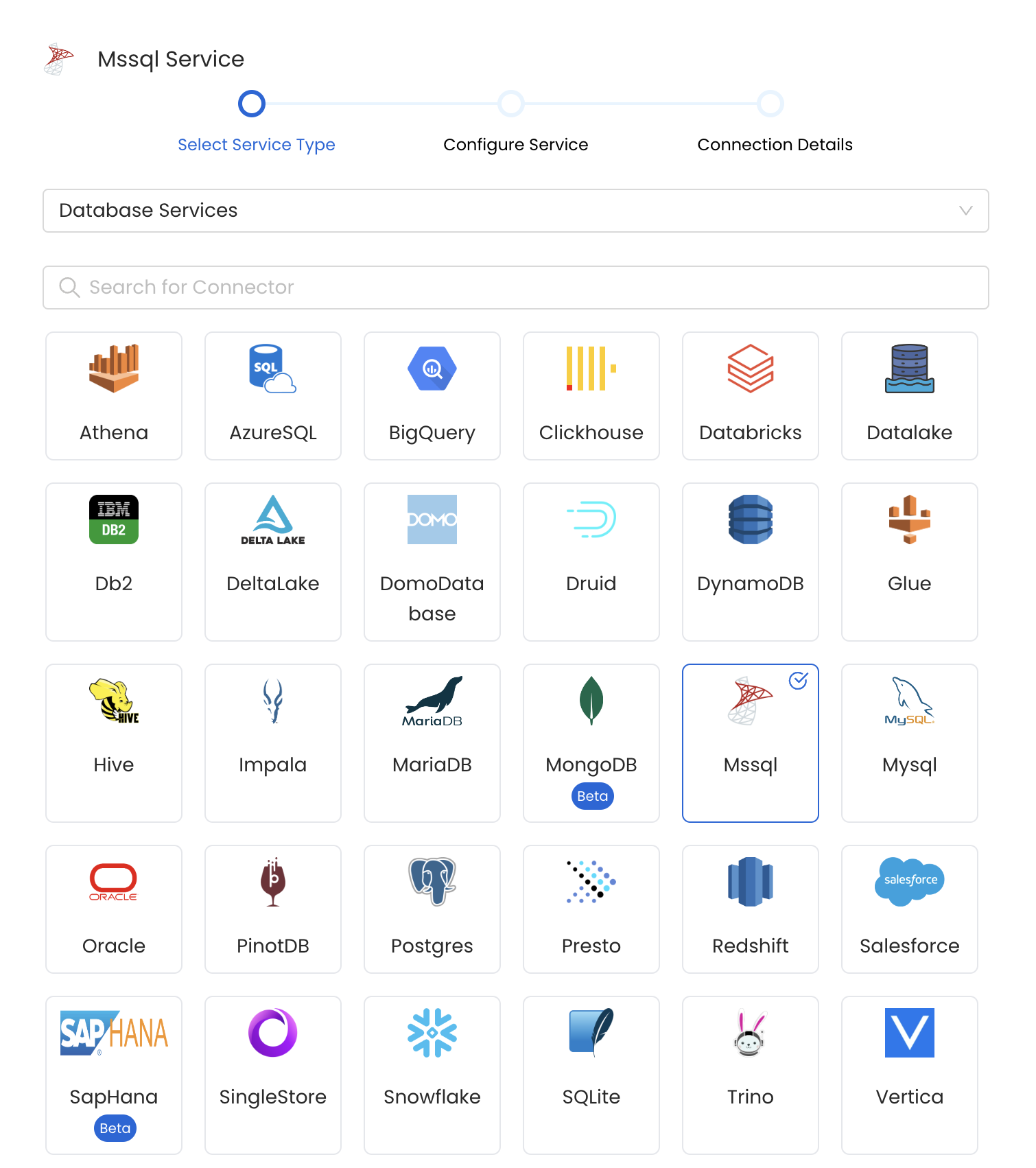Click the Salesforce connector label
Viewport: 1036px width, 1168px height.
pos(909,946)
